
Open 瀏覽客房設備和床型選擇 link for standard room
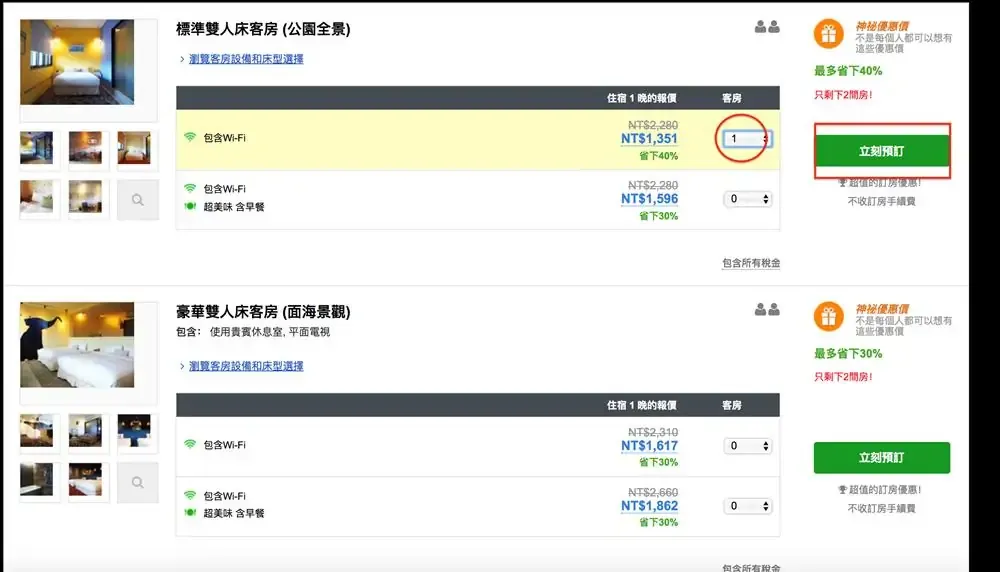click(x=246, y=59)
